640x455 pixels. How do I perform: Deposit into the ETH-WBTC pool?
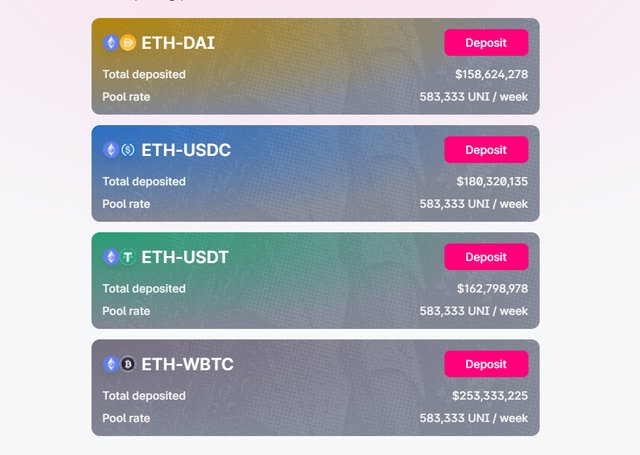click(486, 364)
